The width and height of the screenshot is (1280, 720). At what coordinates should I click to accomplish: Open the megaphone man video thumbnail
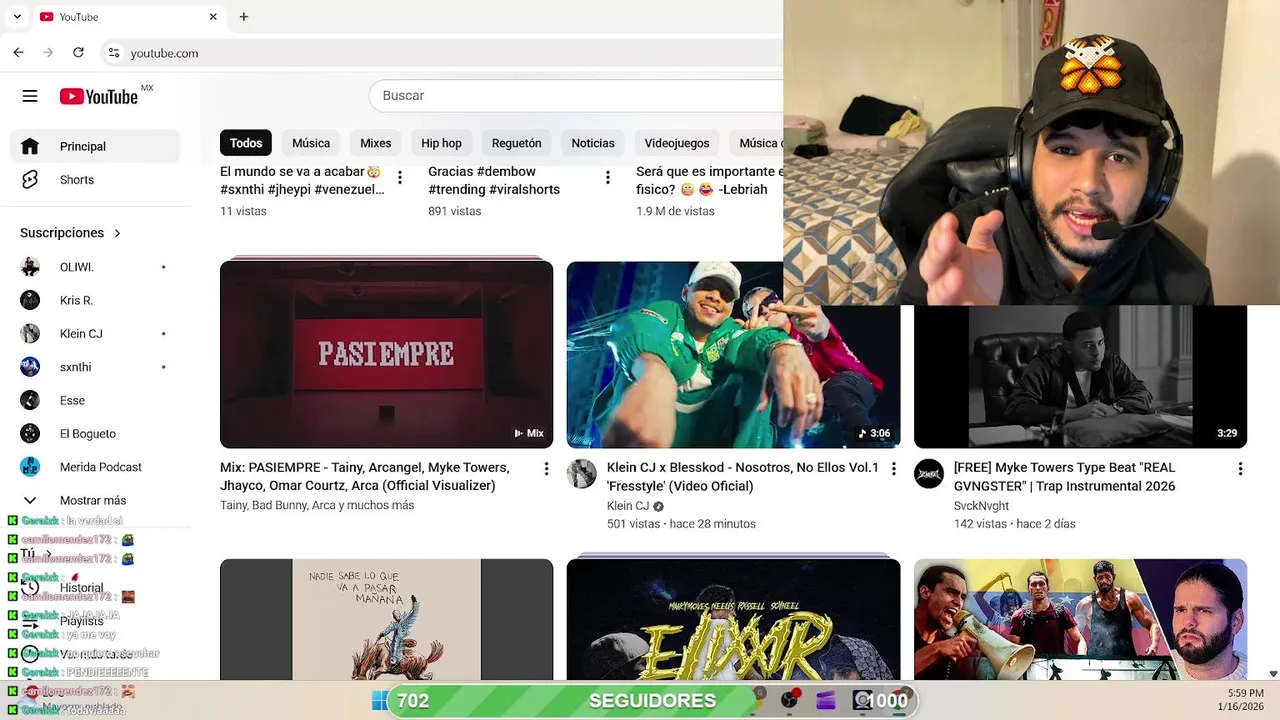point(1080,619)
